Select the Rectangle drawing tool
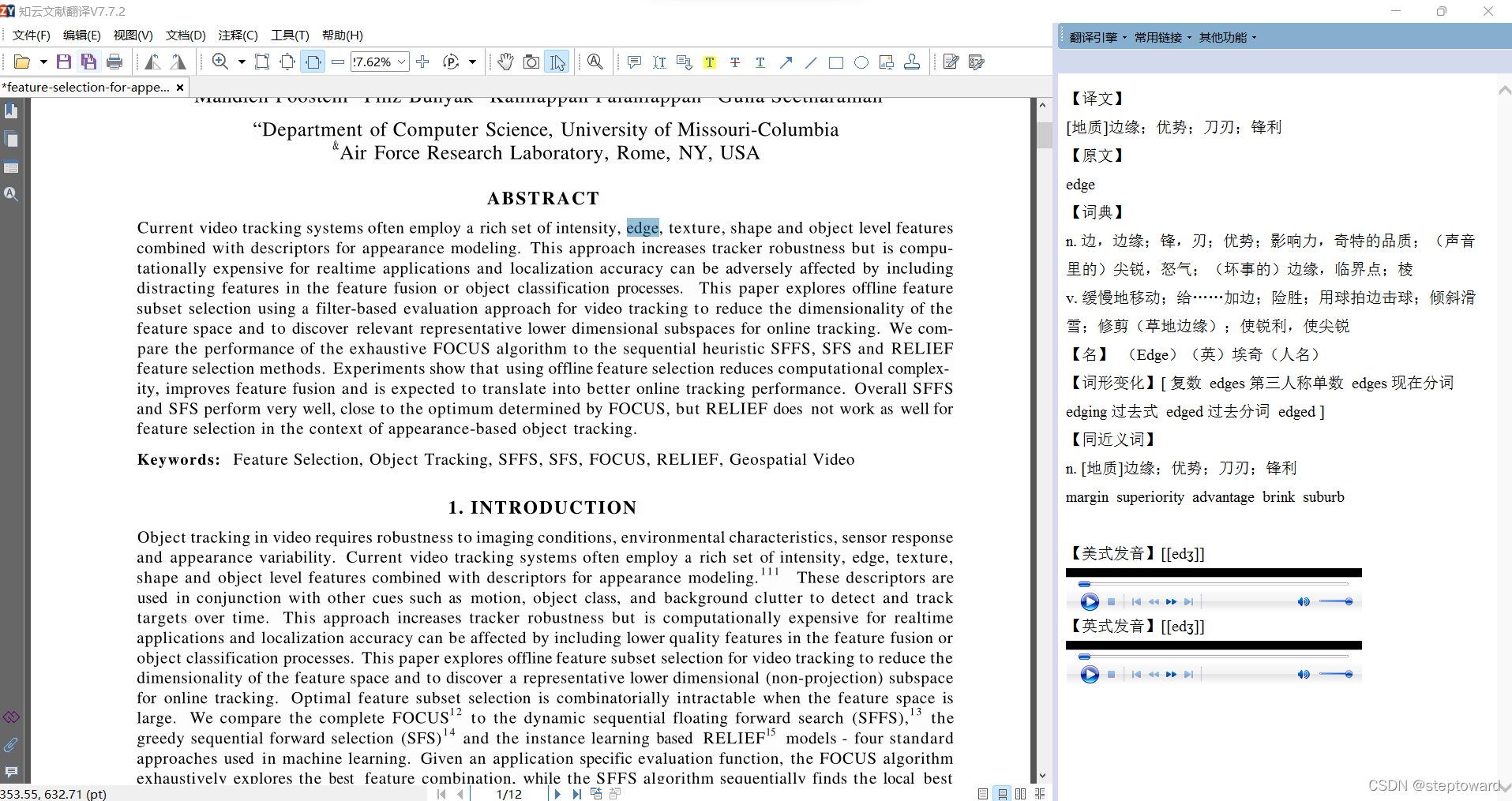Image resolution: width=1512 pixels, height=801 pixels. (836, 62)
